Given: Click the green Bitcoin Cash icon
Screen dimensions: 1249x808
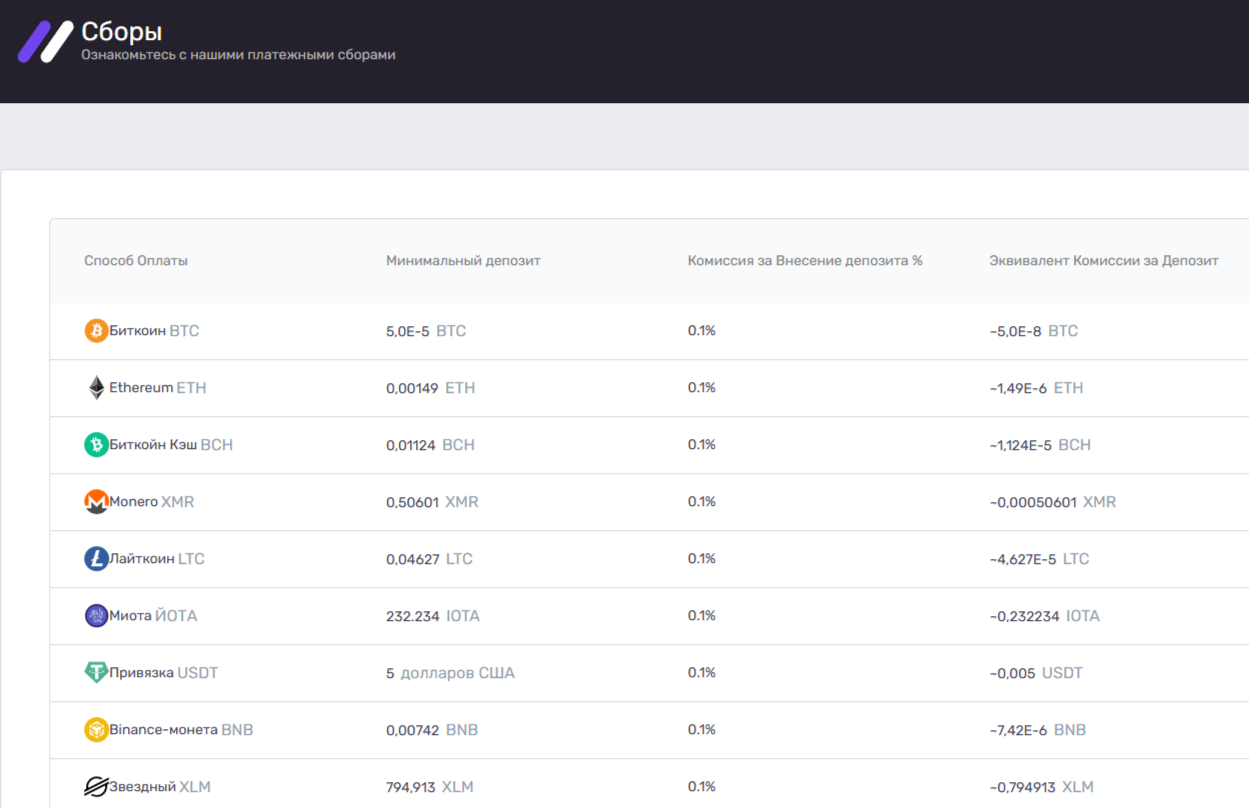Looking at the screenshot, I should point(96,445).
